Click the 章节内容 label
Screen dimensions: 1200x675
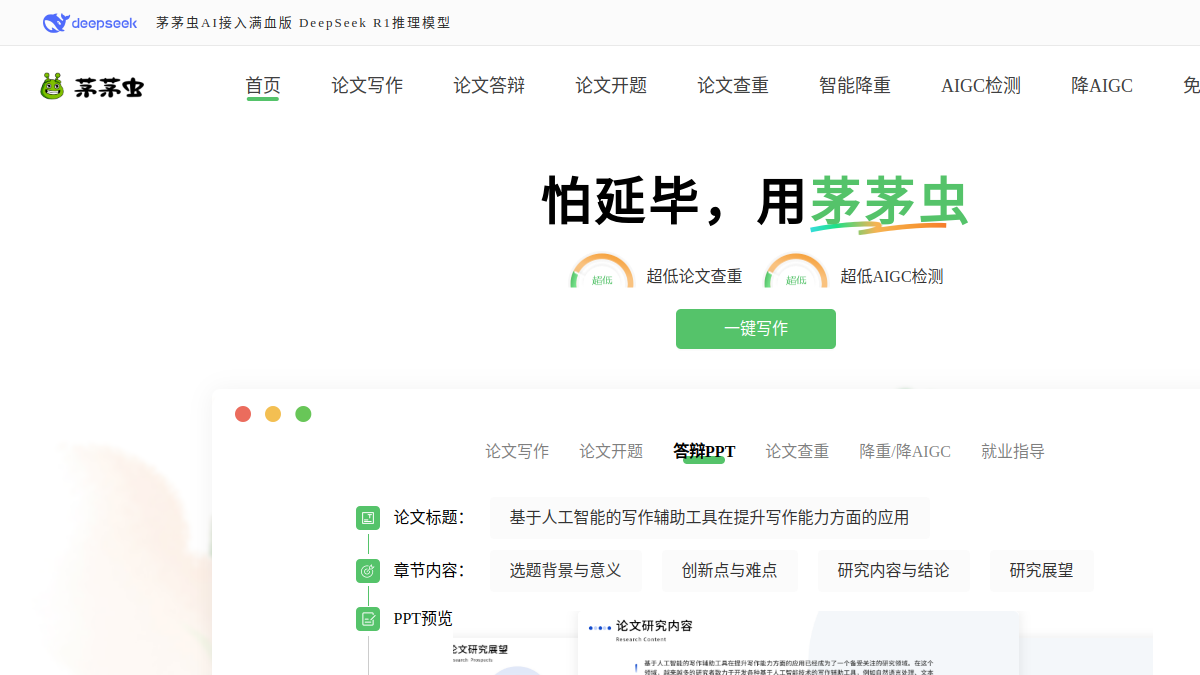(x=429, y=571)
